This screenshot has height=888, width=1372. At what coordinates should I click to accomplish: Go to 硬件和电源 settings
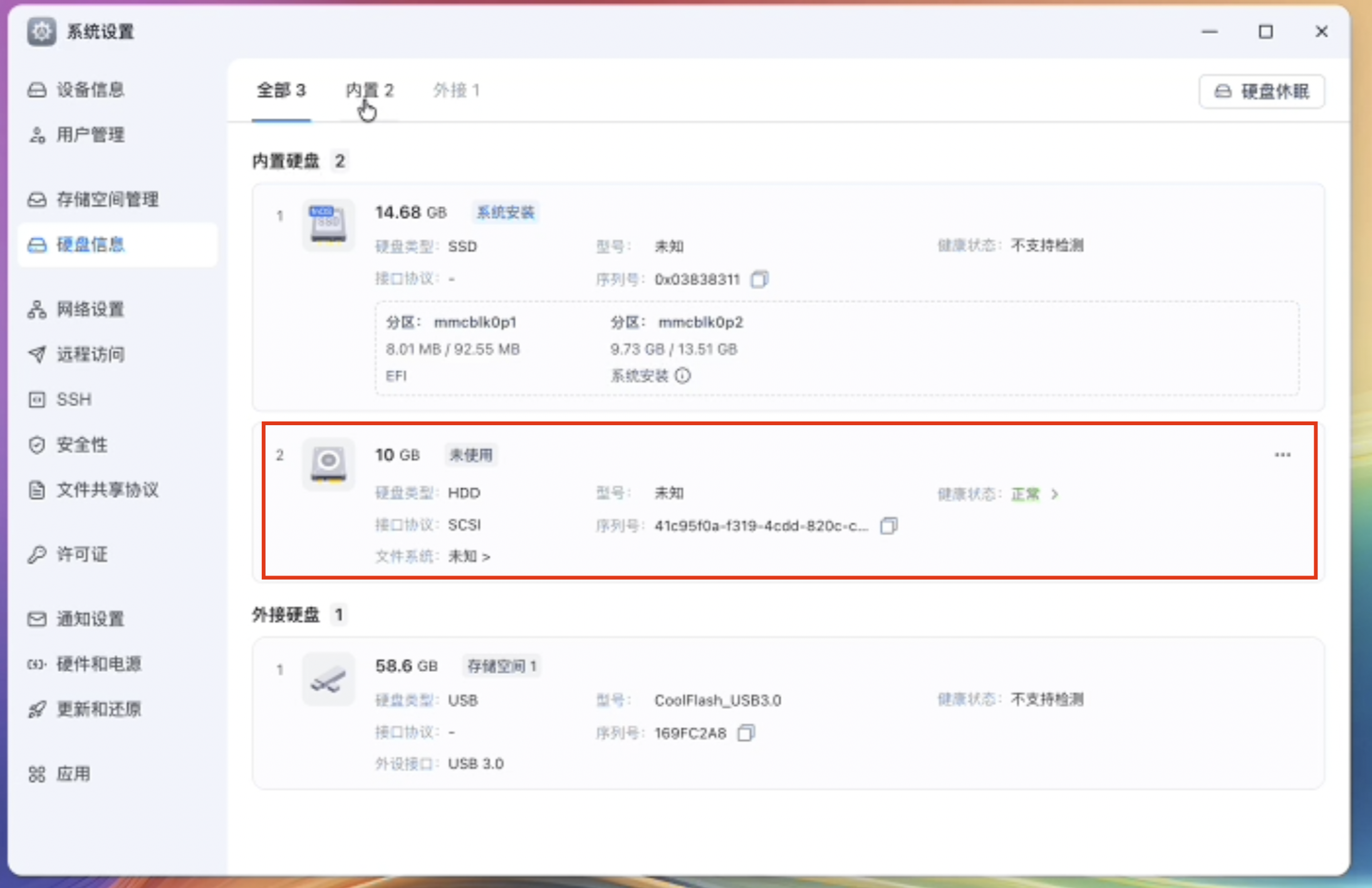coord(99,664)
